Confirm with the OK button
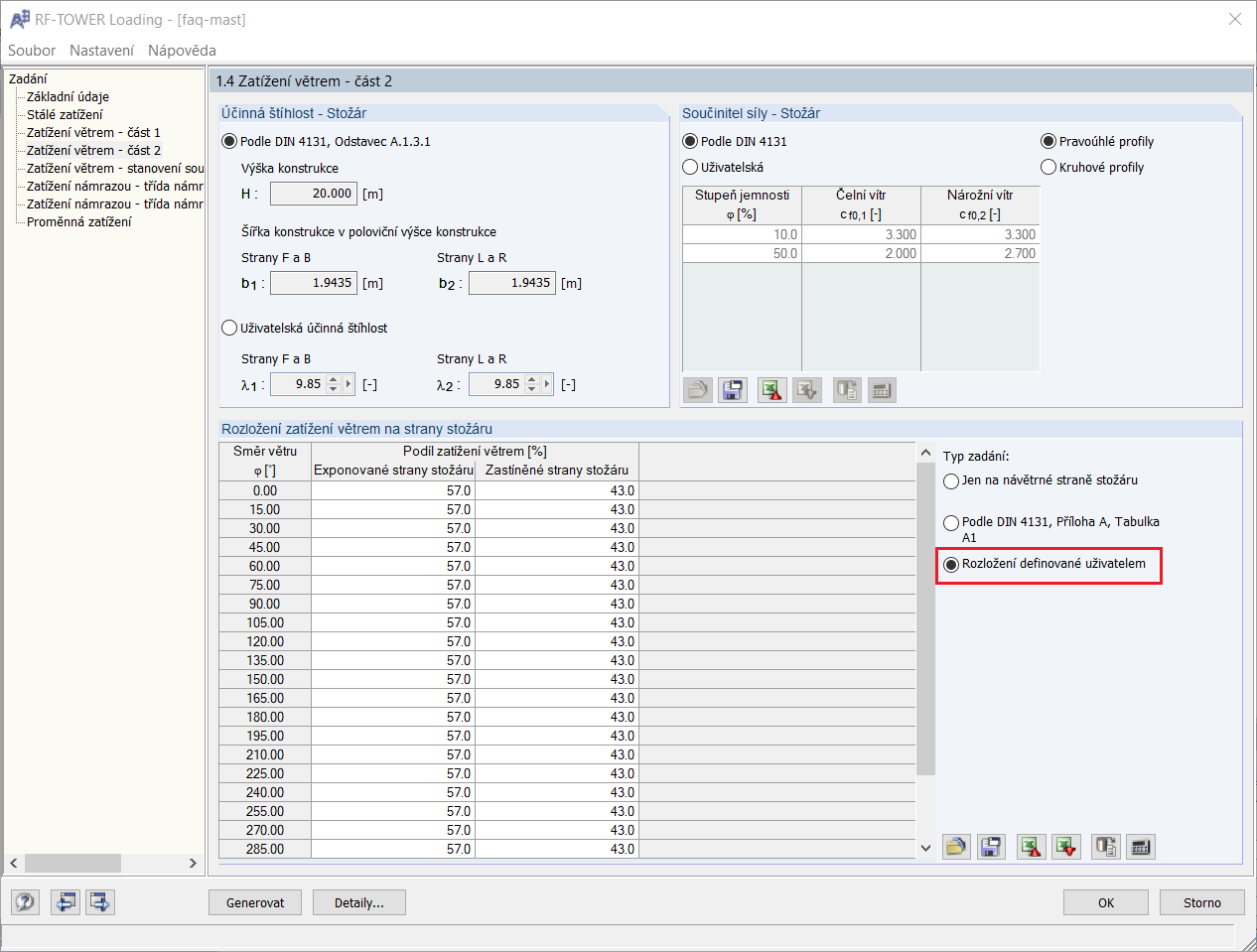This screenshot has height=952, width=1257. 1106,902
